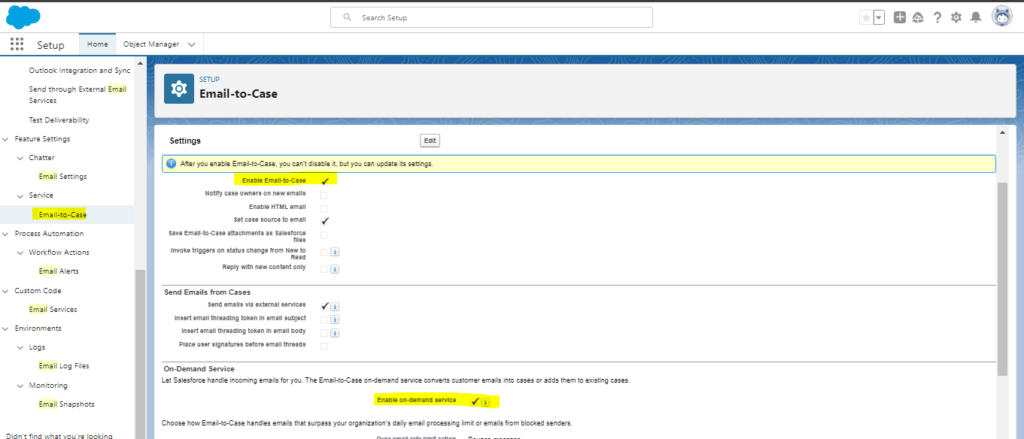Collapse the Feature Settings tree section
This screenshot has width=1024, height=439.
tap(6, 138)
